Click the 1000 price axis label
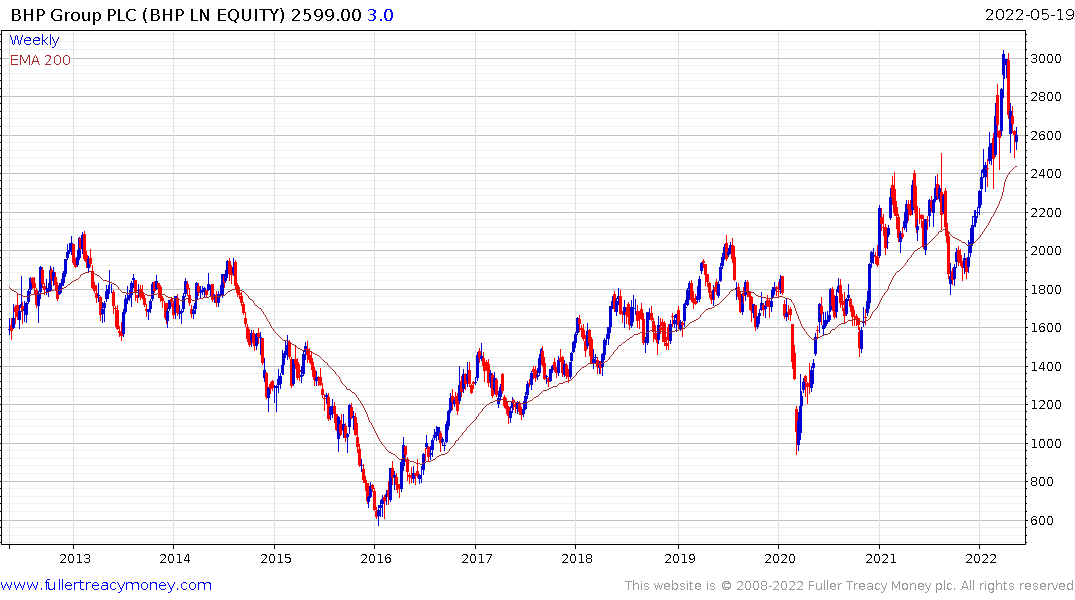The image size is (1075, 600). tap(1046, 444)
